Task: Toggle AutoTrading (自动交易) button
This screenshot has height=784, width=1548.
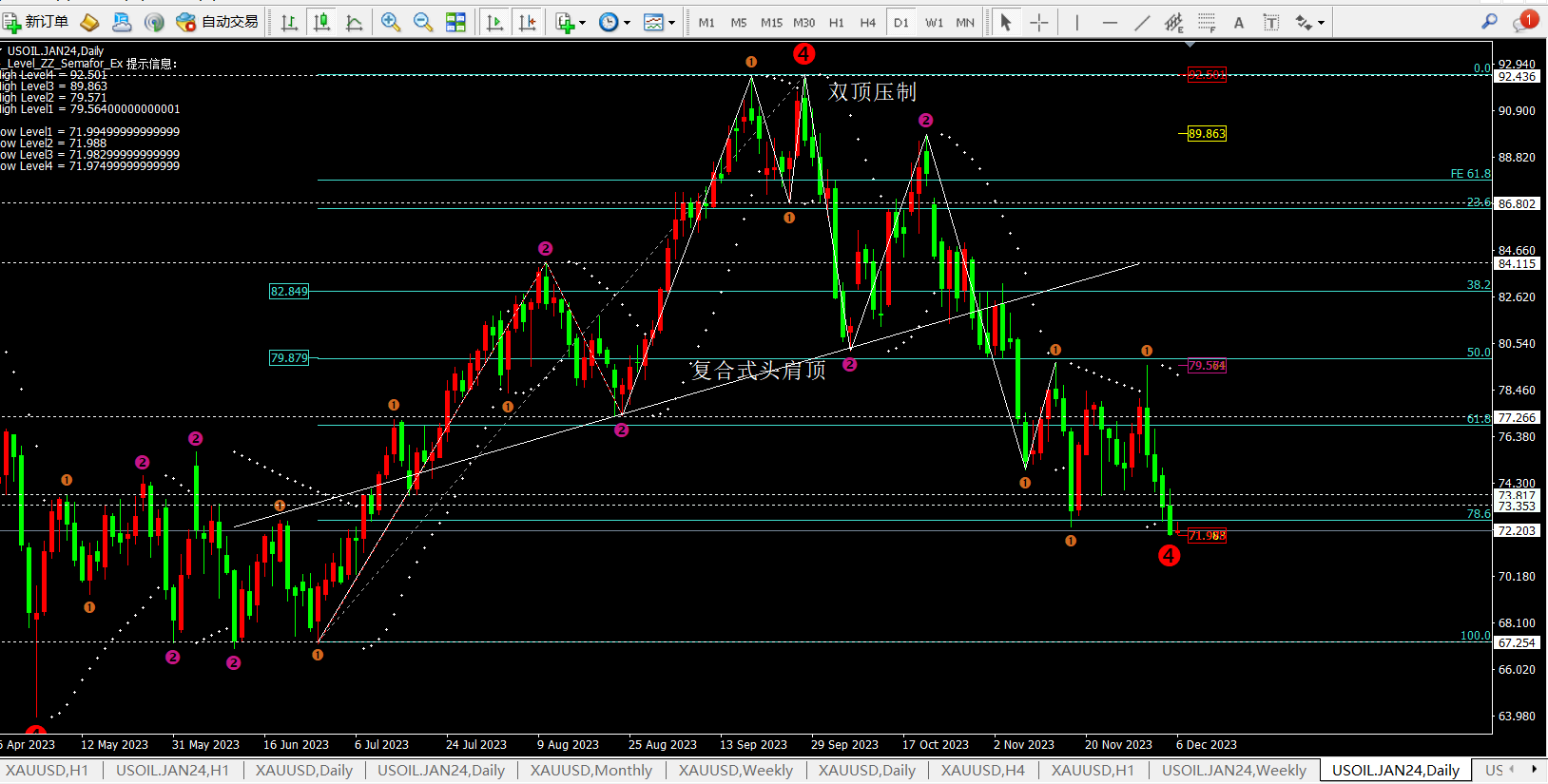Action: tap(218, 22)
